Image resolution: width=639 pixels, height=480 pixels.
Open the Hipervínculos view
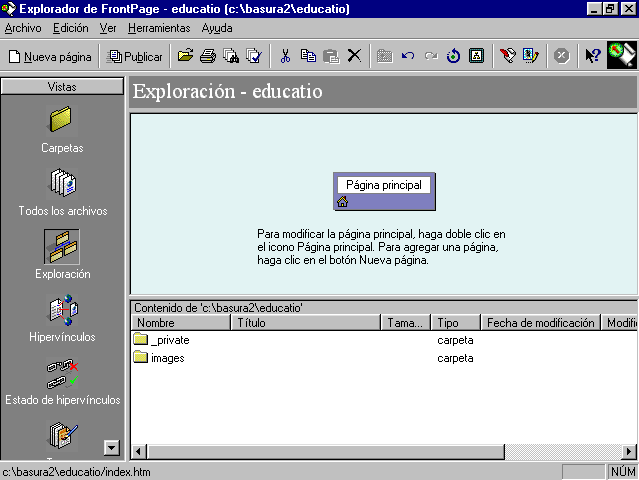(62, 319)
